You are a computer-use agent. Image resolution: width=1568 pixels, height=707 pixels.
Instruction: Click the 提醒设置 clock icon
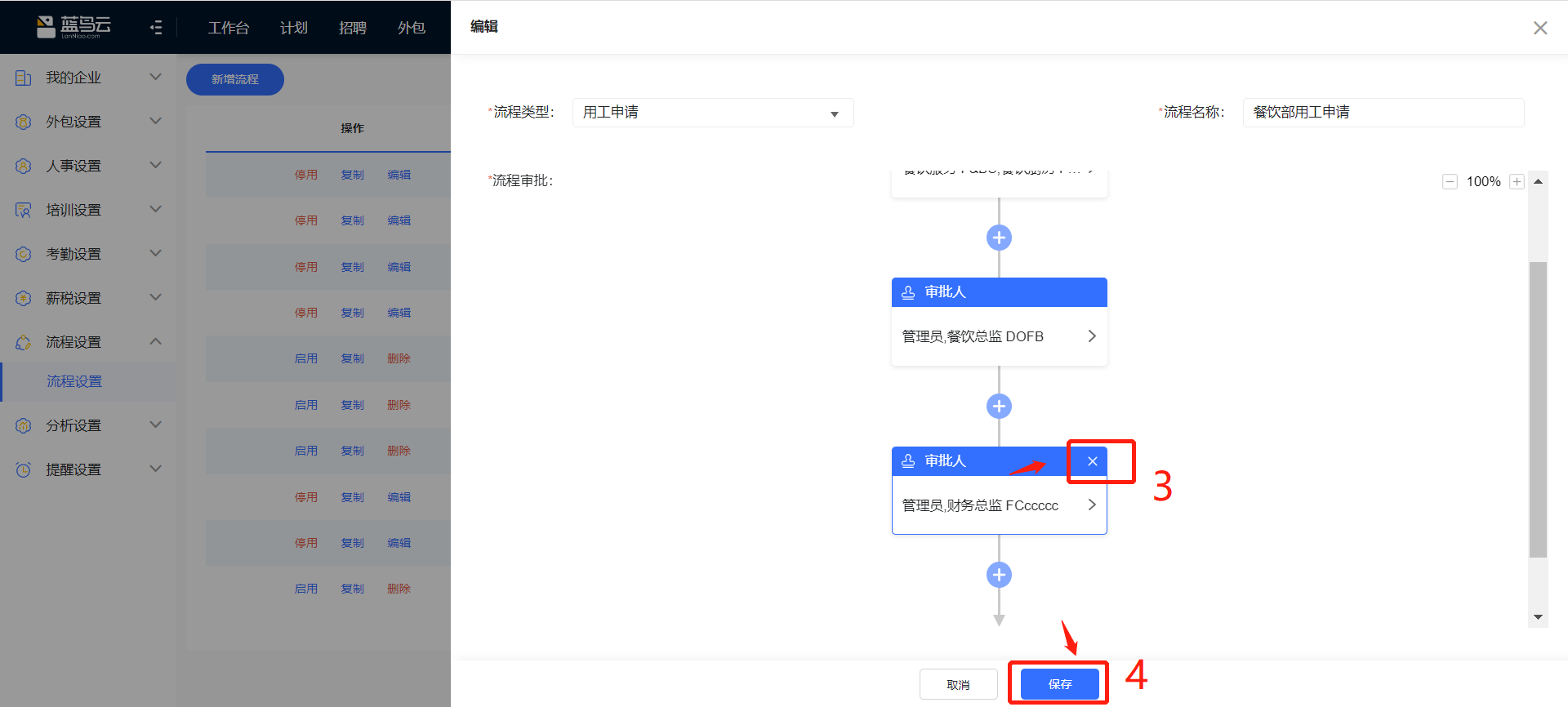24,469
